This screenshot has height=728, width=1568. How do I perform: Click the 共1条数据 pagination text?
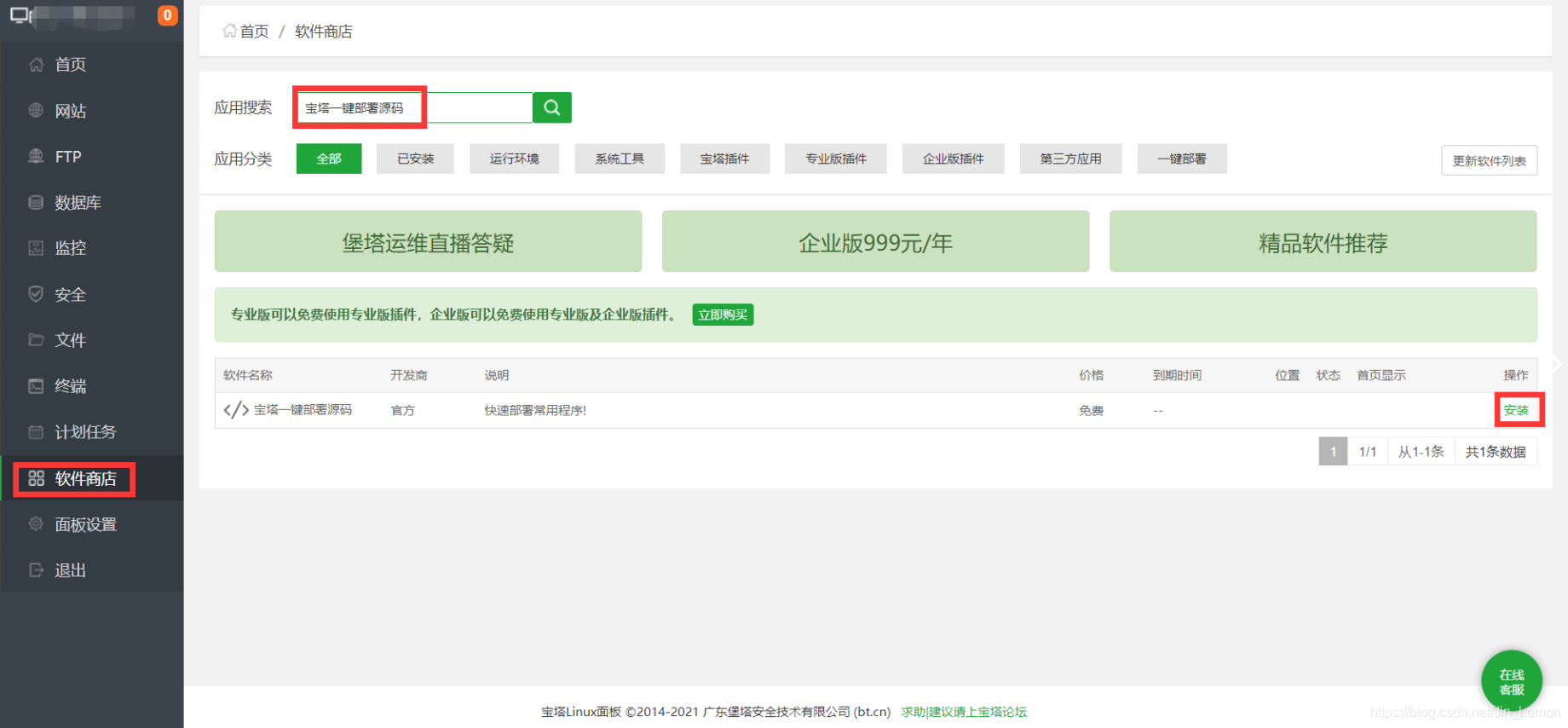coord(1496,452)
